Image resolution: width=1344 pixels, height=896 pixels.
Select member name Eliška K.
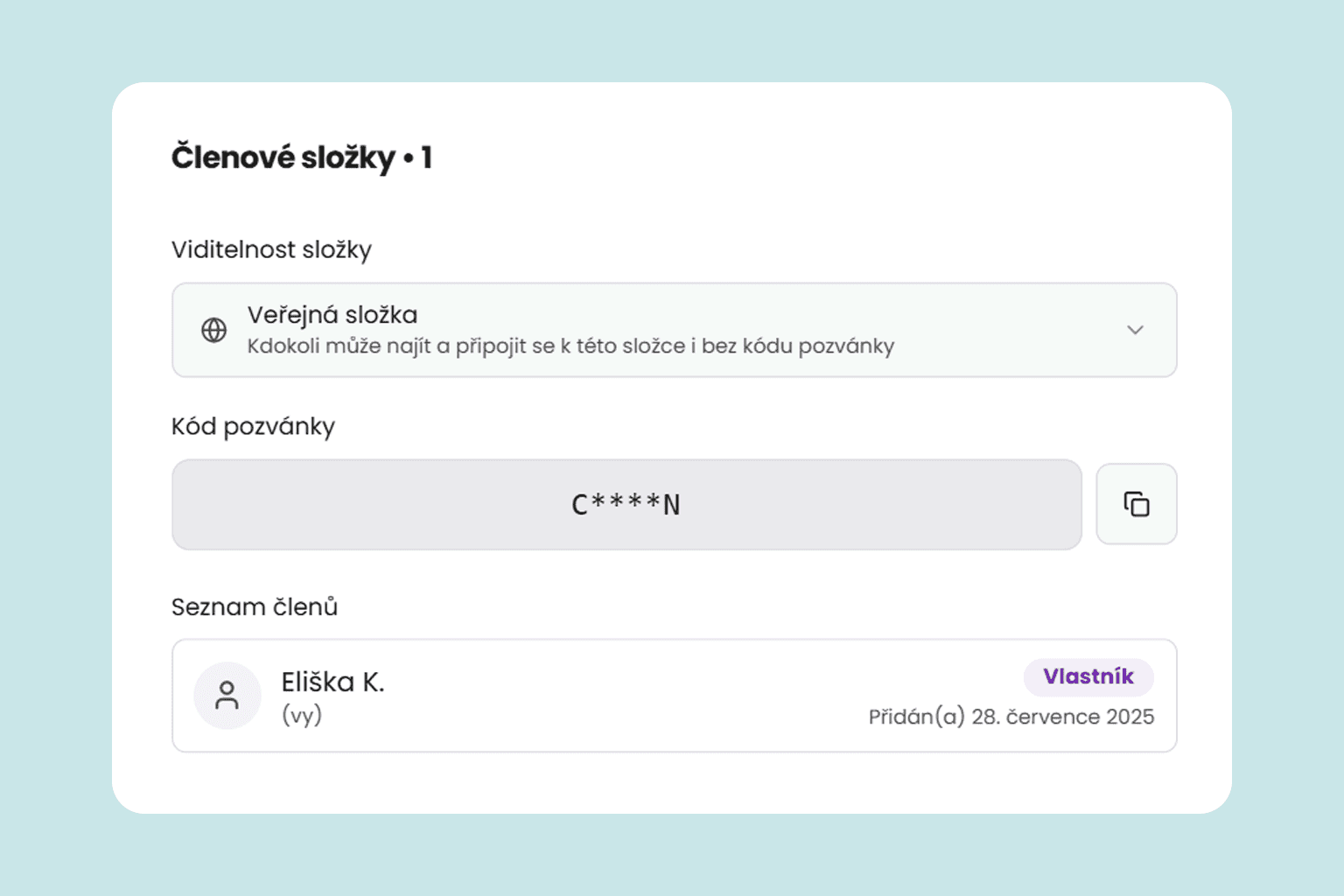332,682
